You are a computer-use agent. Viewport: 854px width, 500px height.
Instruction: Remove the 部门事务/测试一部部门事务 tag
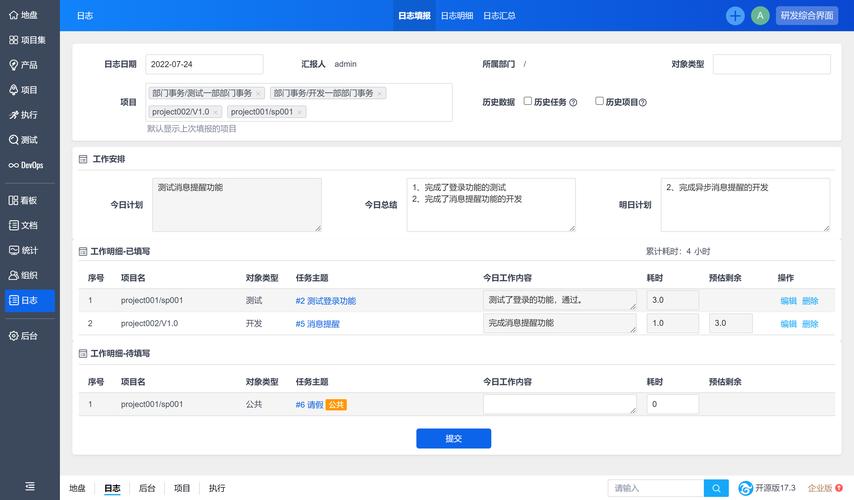click(x=259, y=94)
